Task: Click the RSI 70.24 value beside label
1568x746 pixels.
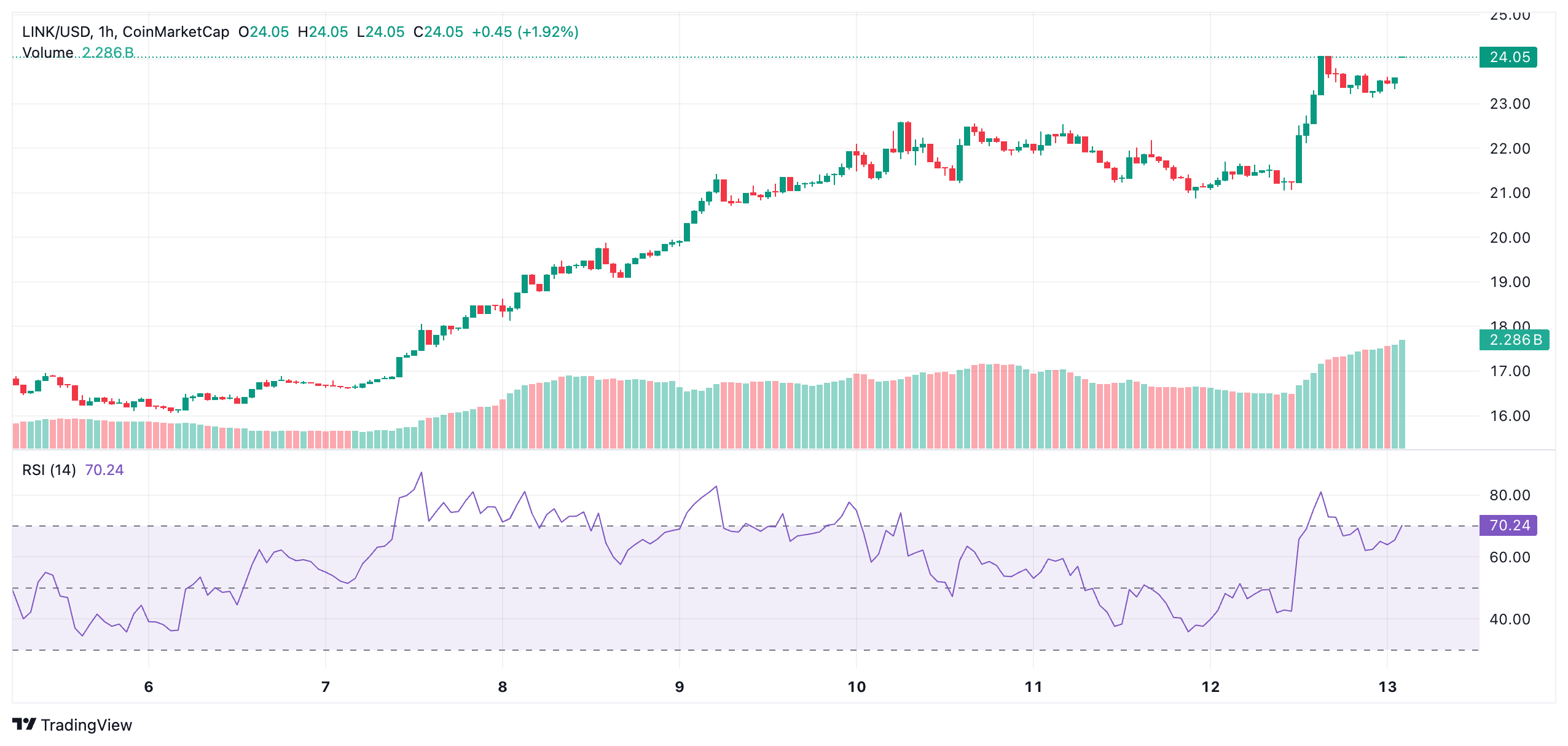Action: pyautogui.click(x=104, y=470)
